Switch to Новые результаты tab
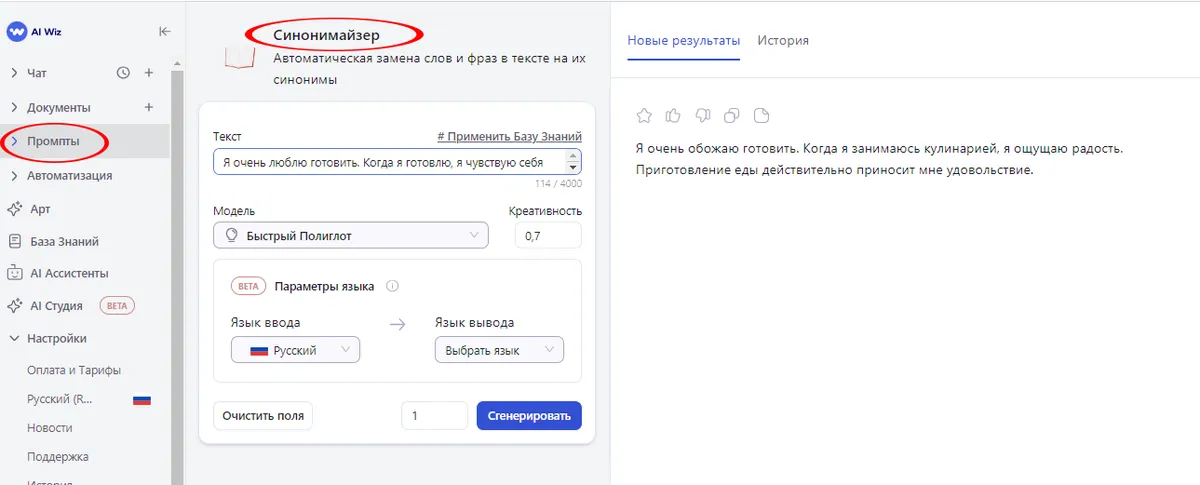 (684, 41)
